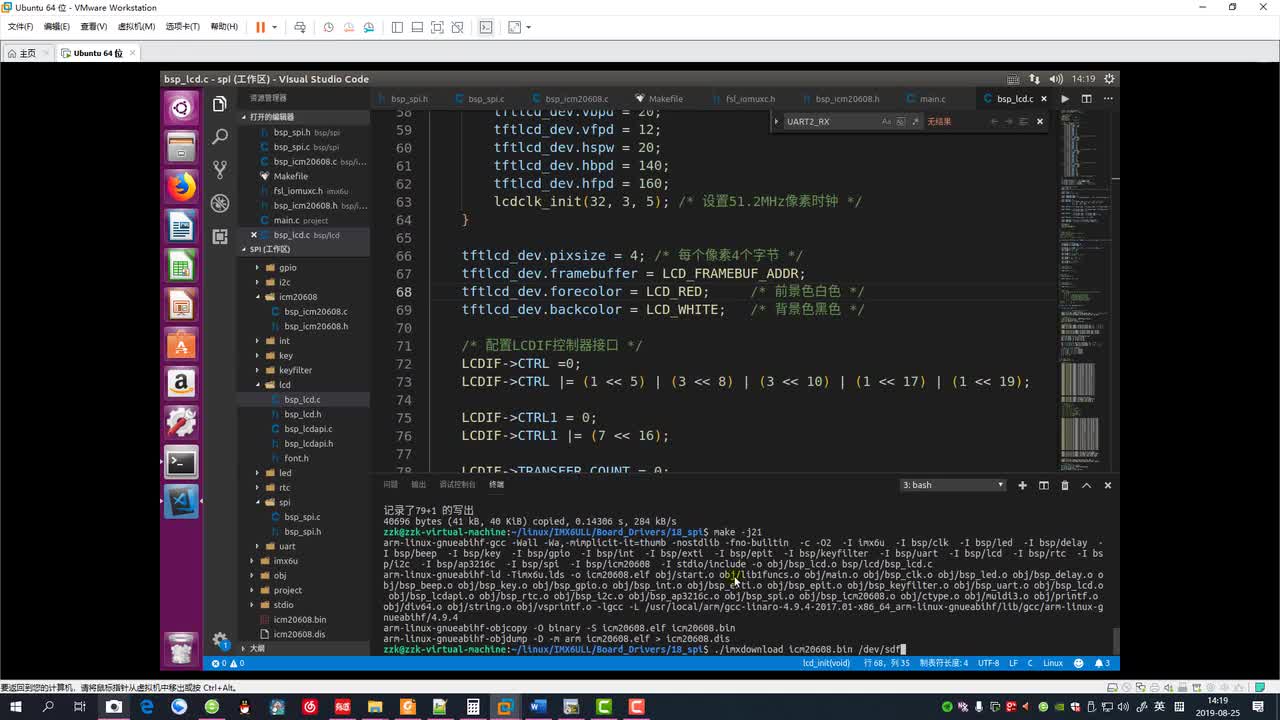
Task: Open Visual Studio Code launcher icon
Action: pyautogui.click(x=181, y=500)
